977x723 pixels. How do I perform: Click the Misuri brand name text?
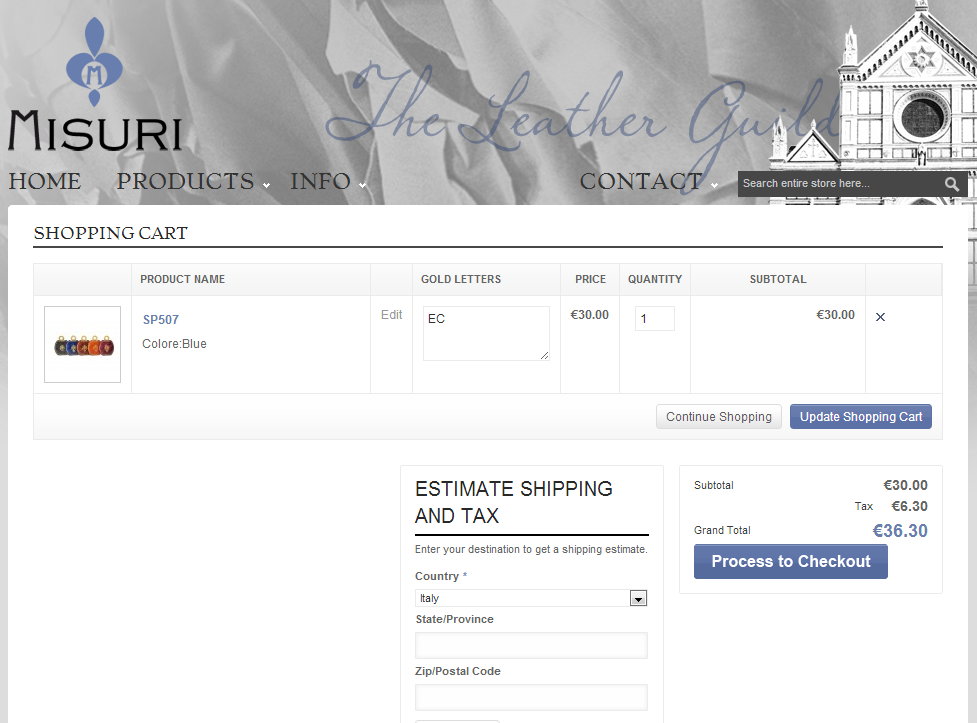pos(95,131)
